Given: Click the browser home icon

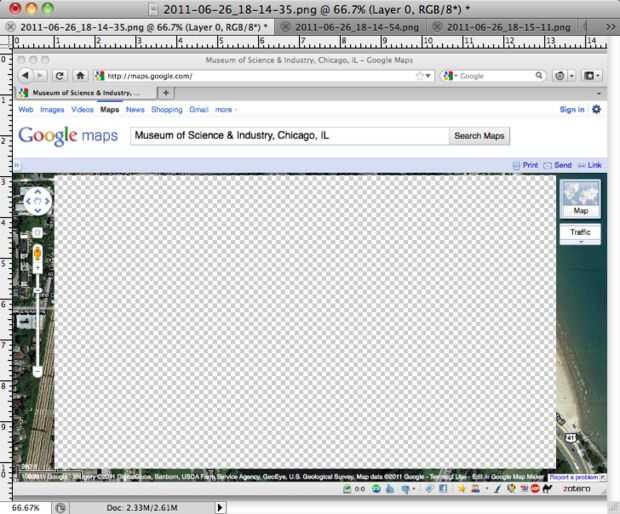Looking at the screenshot, I should point(80,76).
